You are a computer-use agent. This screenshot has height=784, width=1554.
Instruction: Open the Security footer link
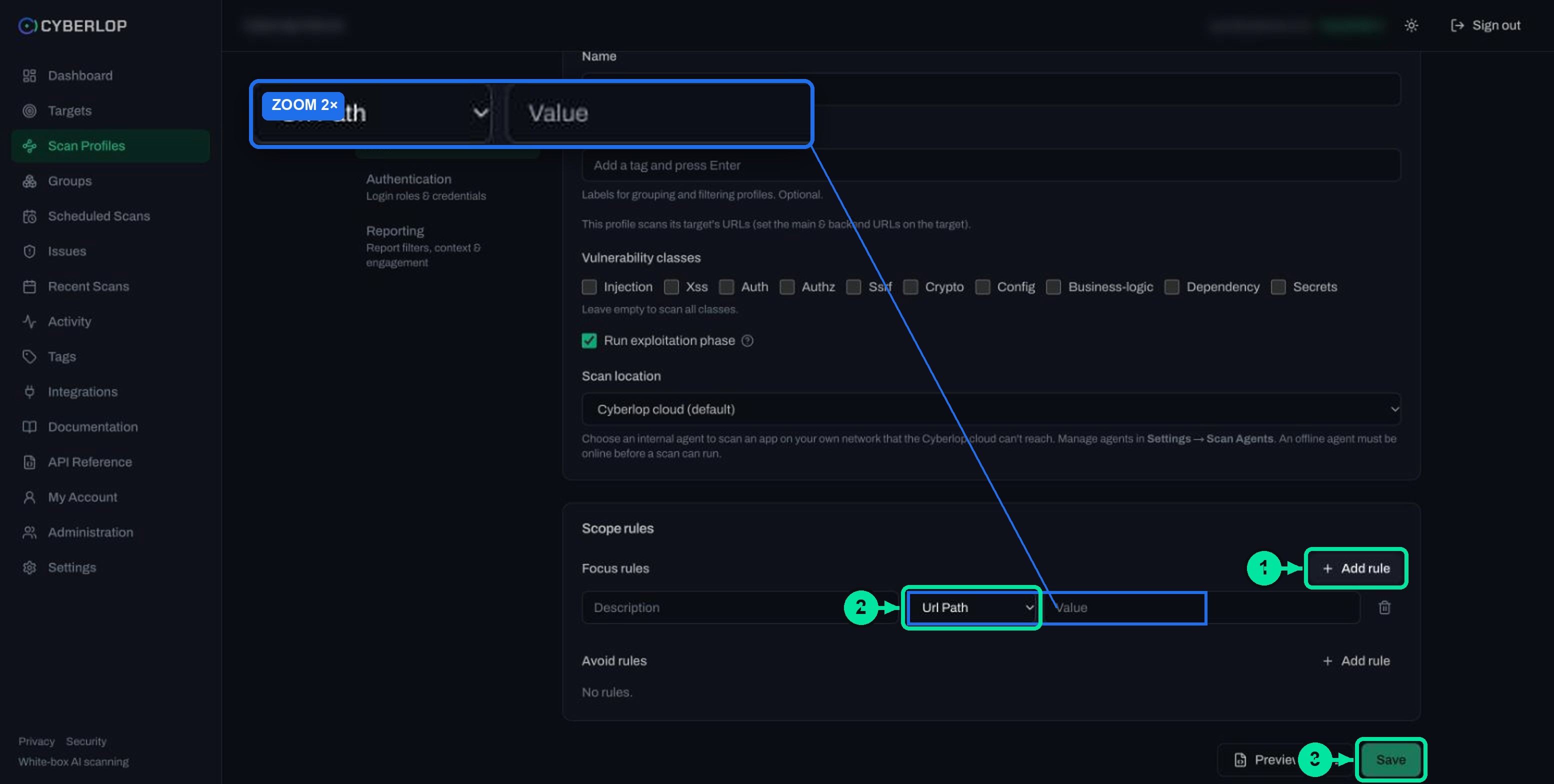click(x=86, y=741)
